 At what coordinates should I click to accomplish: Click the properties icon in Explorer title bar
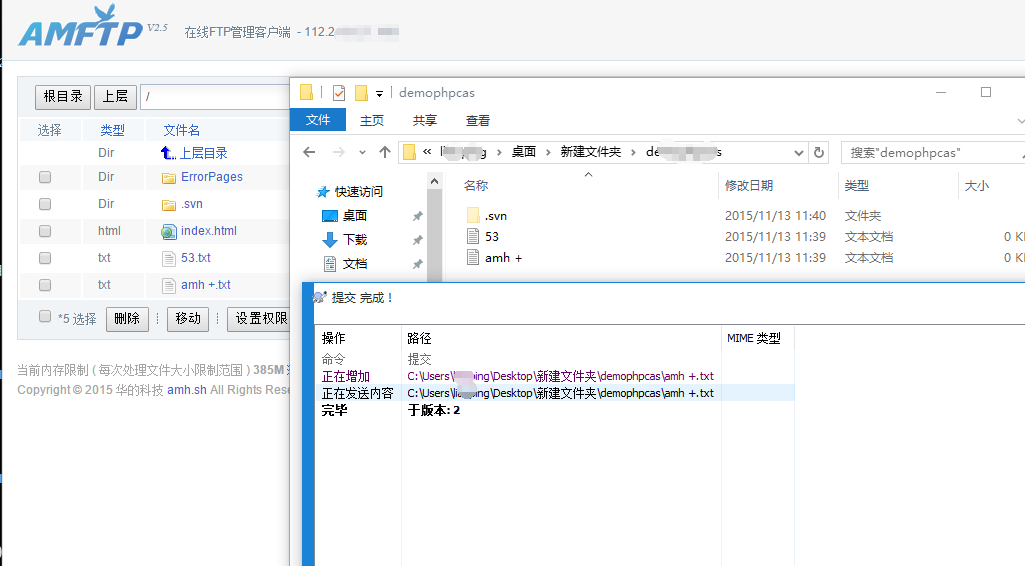click(338, 93)
